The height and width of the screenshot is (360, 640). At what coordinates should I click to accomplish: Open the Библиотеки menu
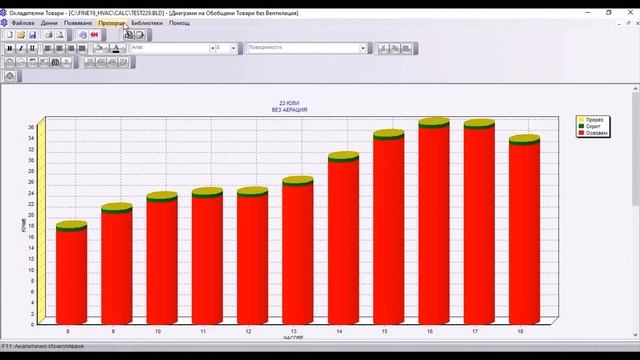(x=147, y=23)
